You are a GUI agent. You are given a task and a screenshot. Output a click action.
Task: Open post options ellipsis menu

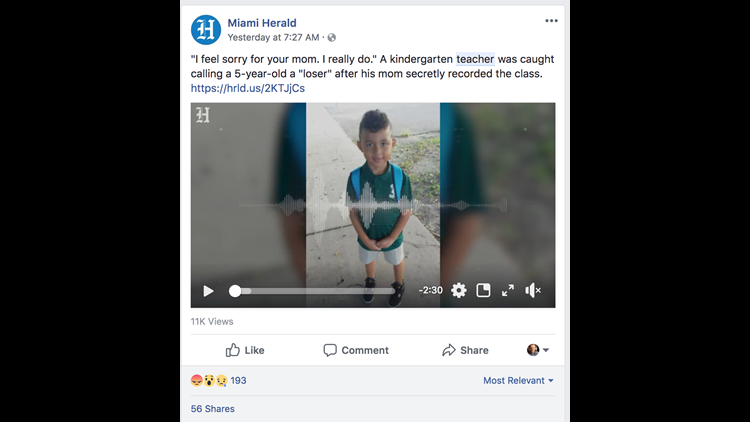click(551, 21)
